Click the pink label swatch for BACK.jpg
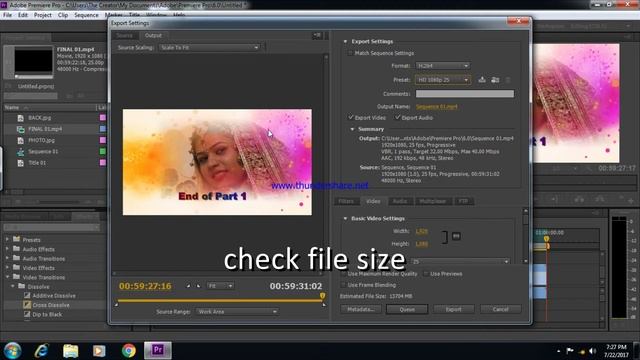 click(102, 118)
